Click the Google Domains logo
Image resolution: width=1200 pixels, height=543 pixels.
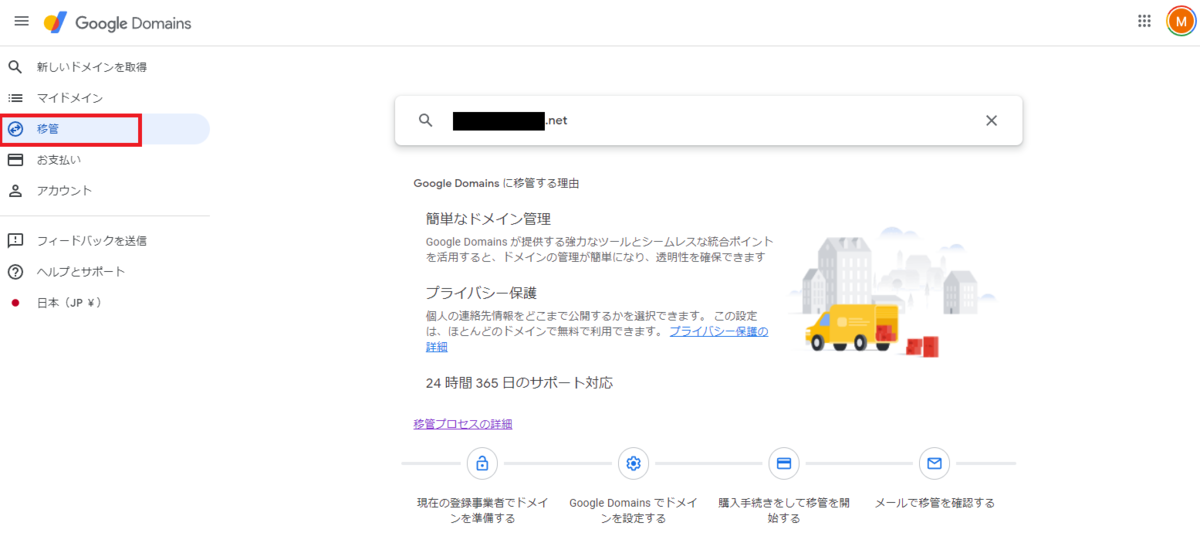[x=118, y=22]
